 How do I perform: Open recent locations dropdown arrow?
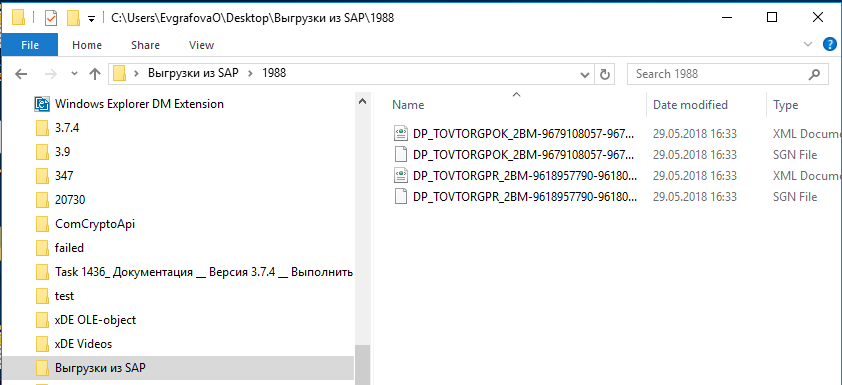[x=75, y=74]
